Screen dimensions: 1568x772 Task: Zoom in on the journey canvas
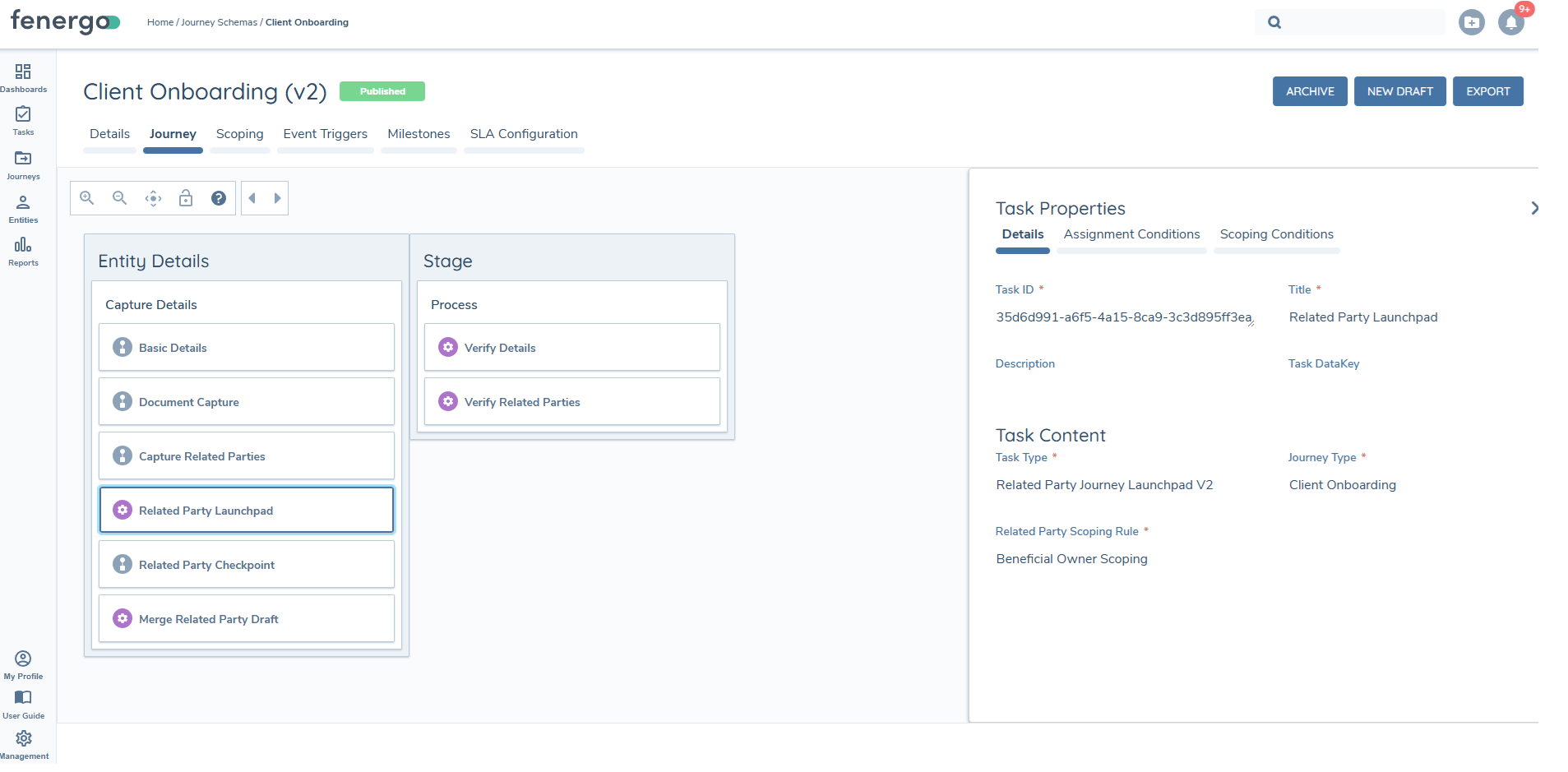tap(86, 197)
